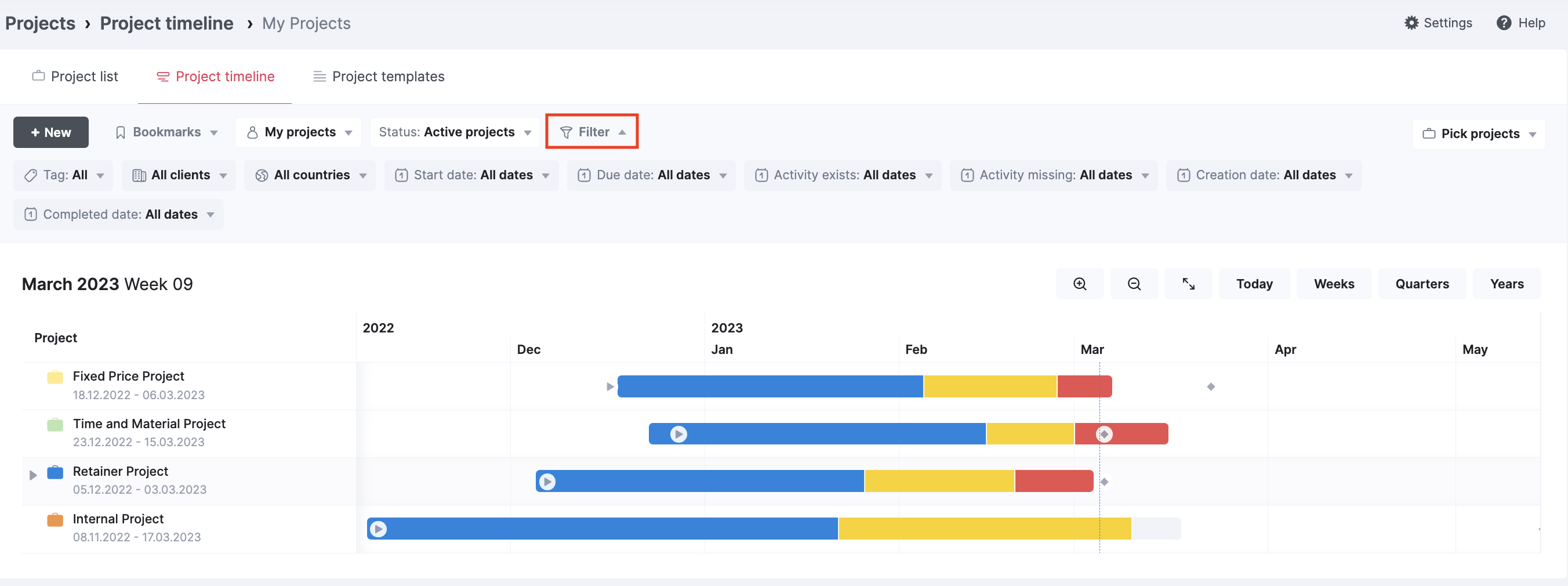Click the expand fullscreen arrows icon
The image size is (1568, 586).
(1188, 284)
